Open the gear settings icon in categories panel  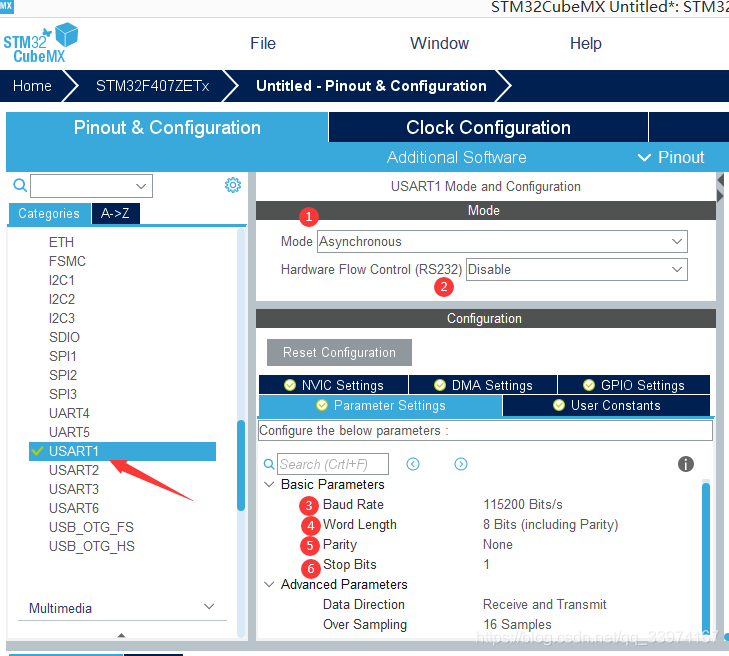click(233, 185)
